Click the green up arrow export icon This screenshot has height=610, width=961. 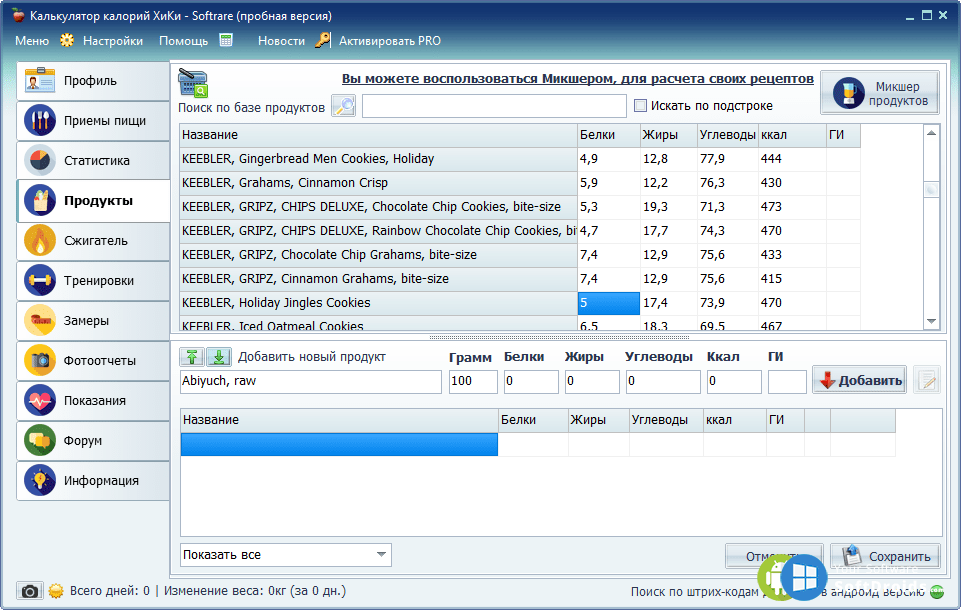(192, 356)
